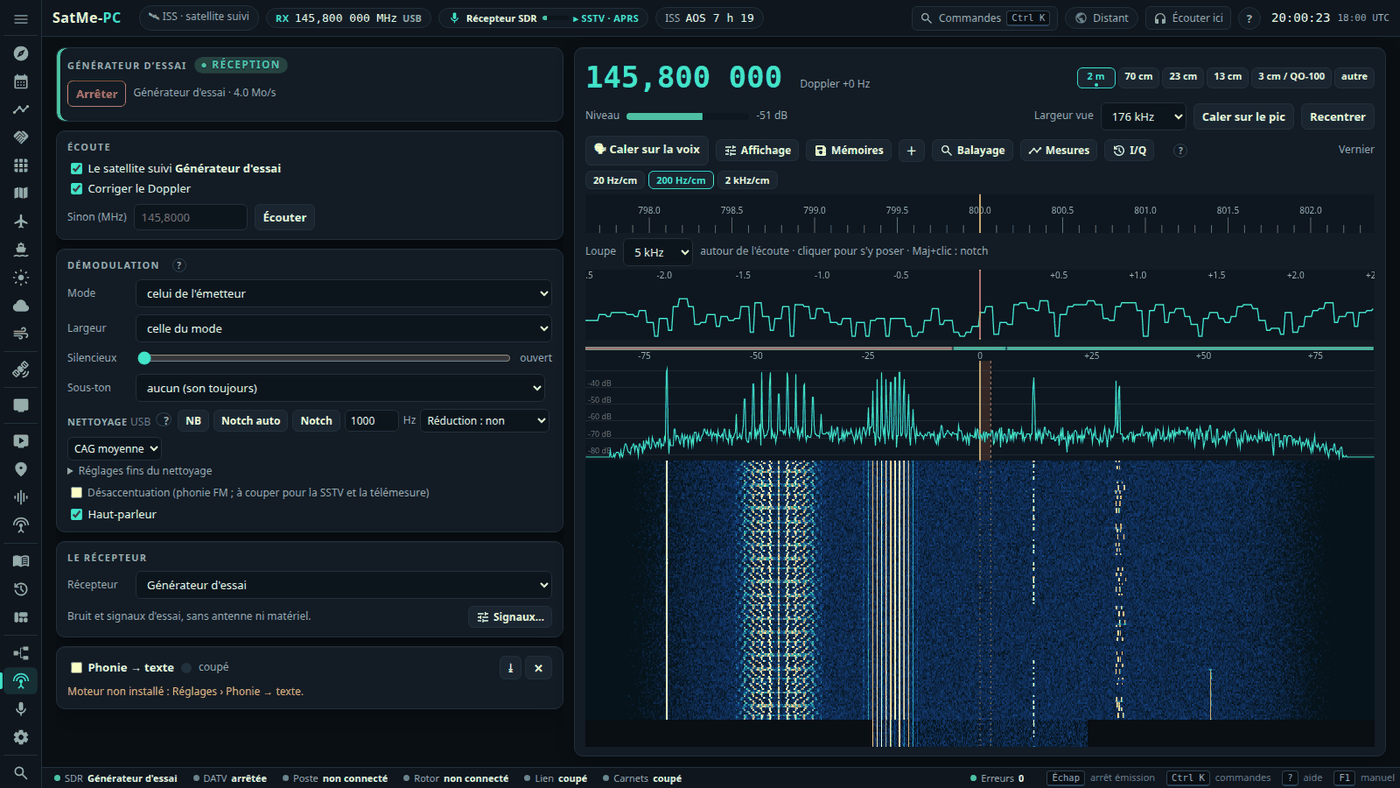The width and height of the screenshot is (1400, 788).
Task: Open the satellite icon in the sidebar
Action: click(21, 370)
